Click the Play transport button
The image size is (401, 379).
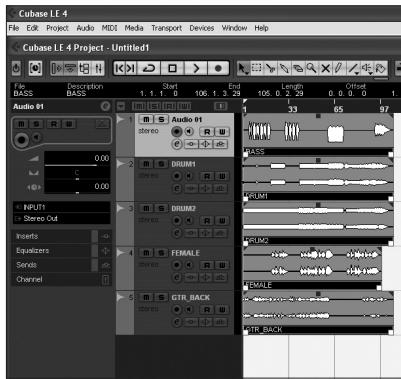click(196, 68)
